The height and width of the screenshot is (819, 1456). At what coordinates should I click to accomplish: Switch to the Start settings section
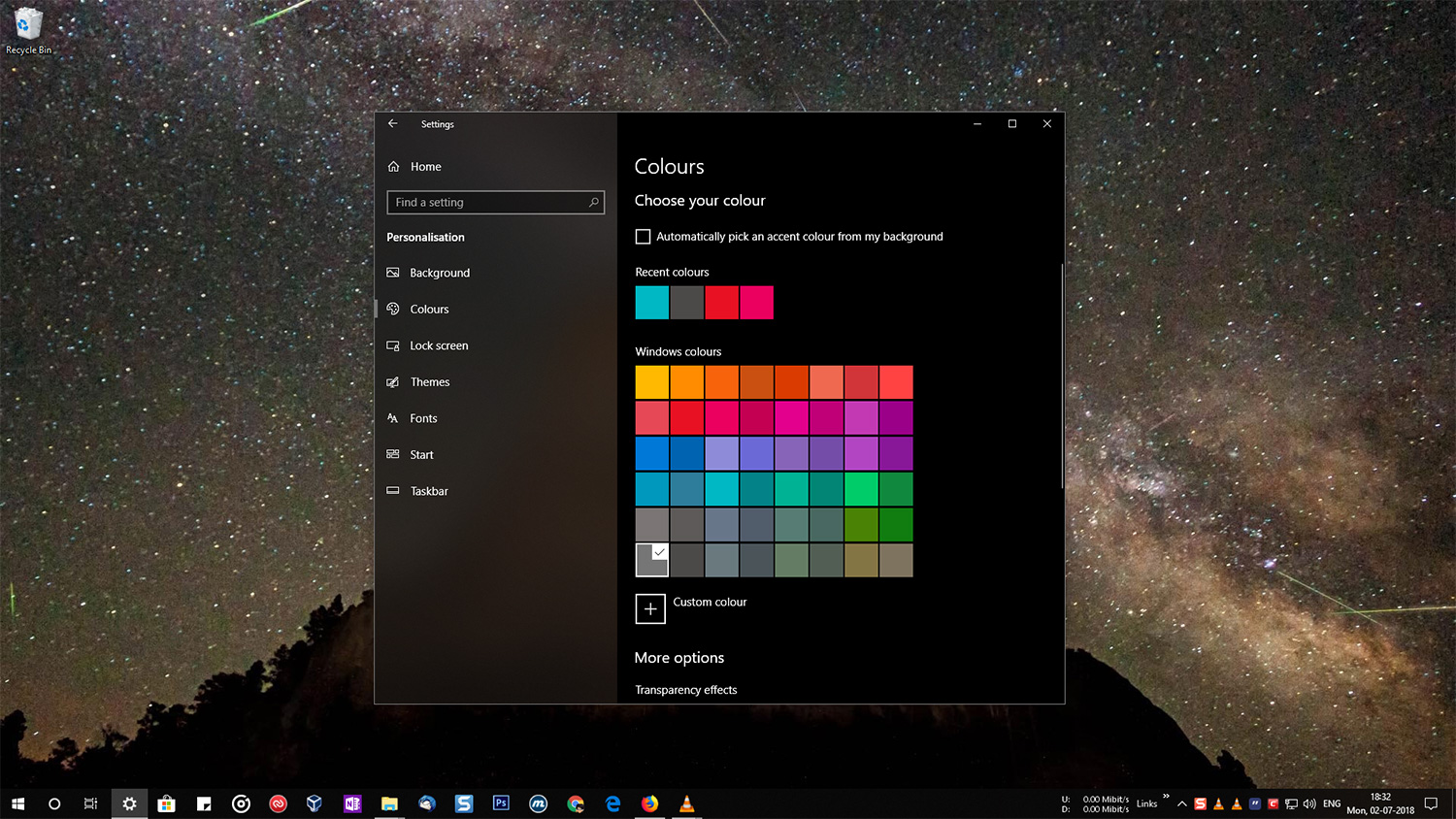pyautogui.click(x=421, y=454)
